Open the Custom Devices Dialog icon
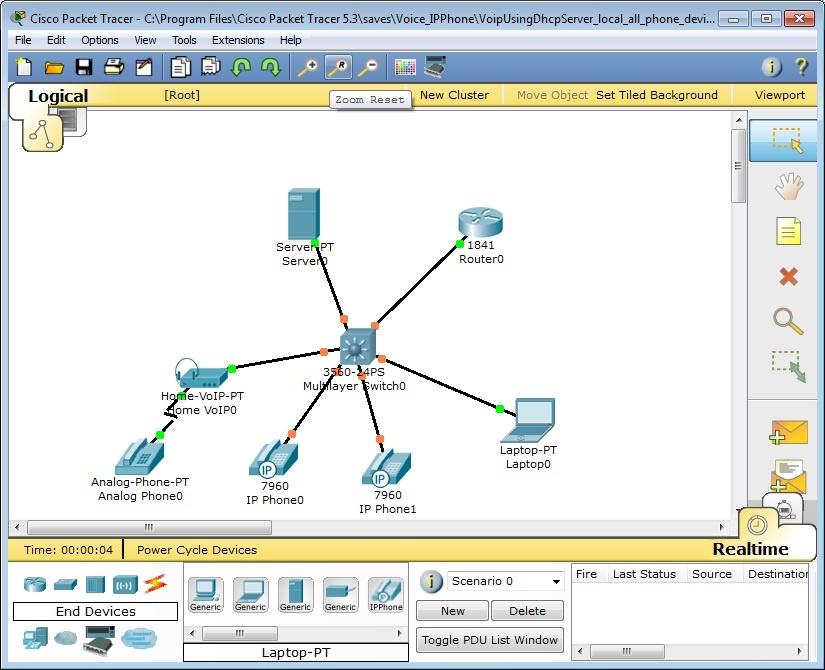Viewport: 825px width, 670px height. 435,67
